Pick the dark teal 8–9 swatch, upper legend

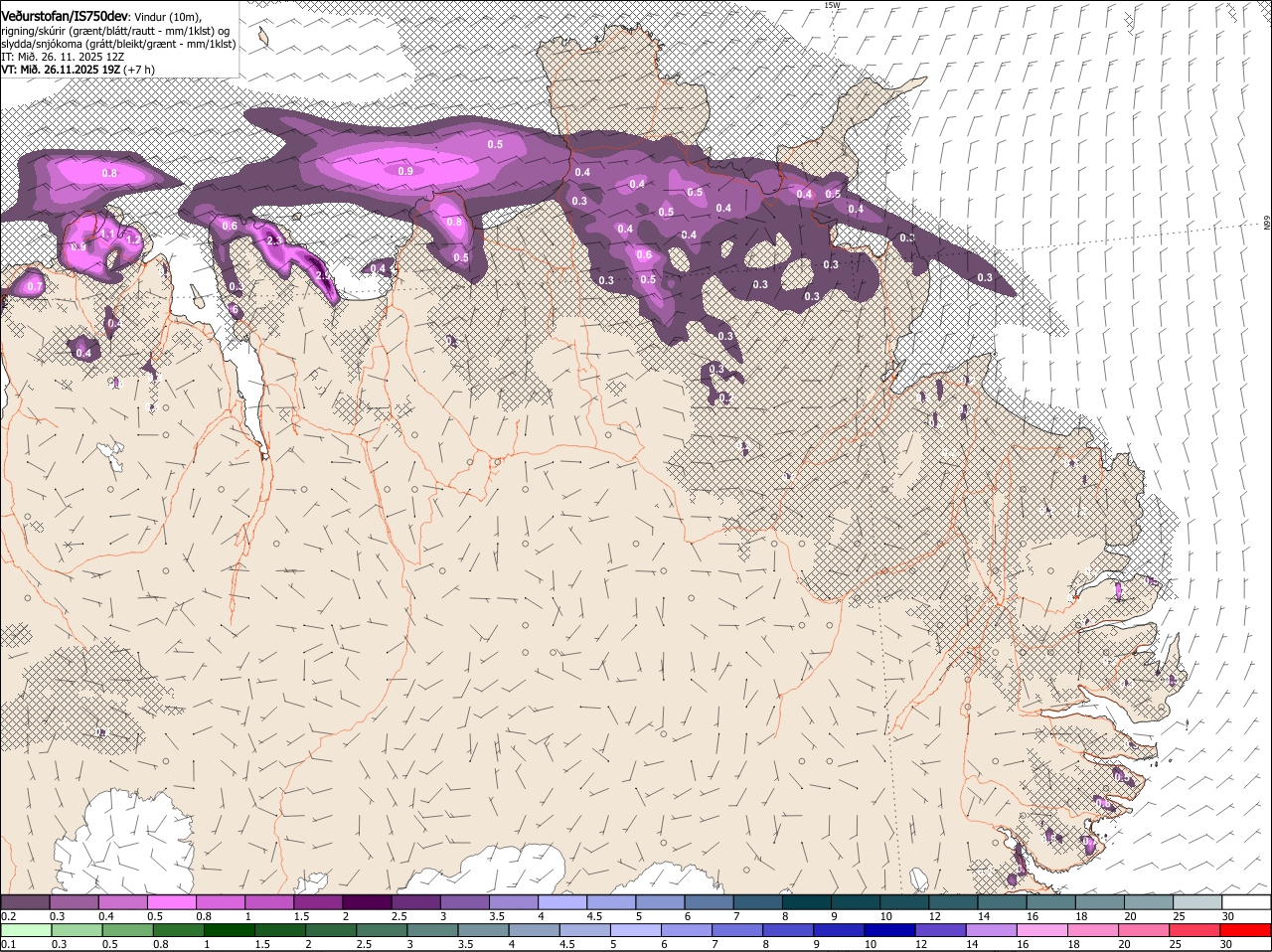(x=807, y=901)
